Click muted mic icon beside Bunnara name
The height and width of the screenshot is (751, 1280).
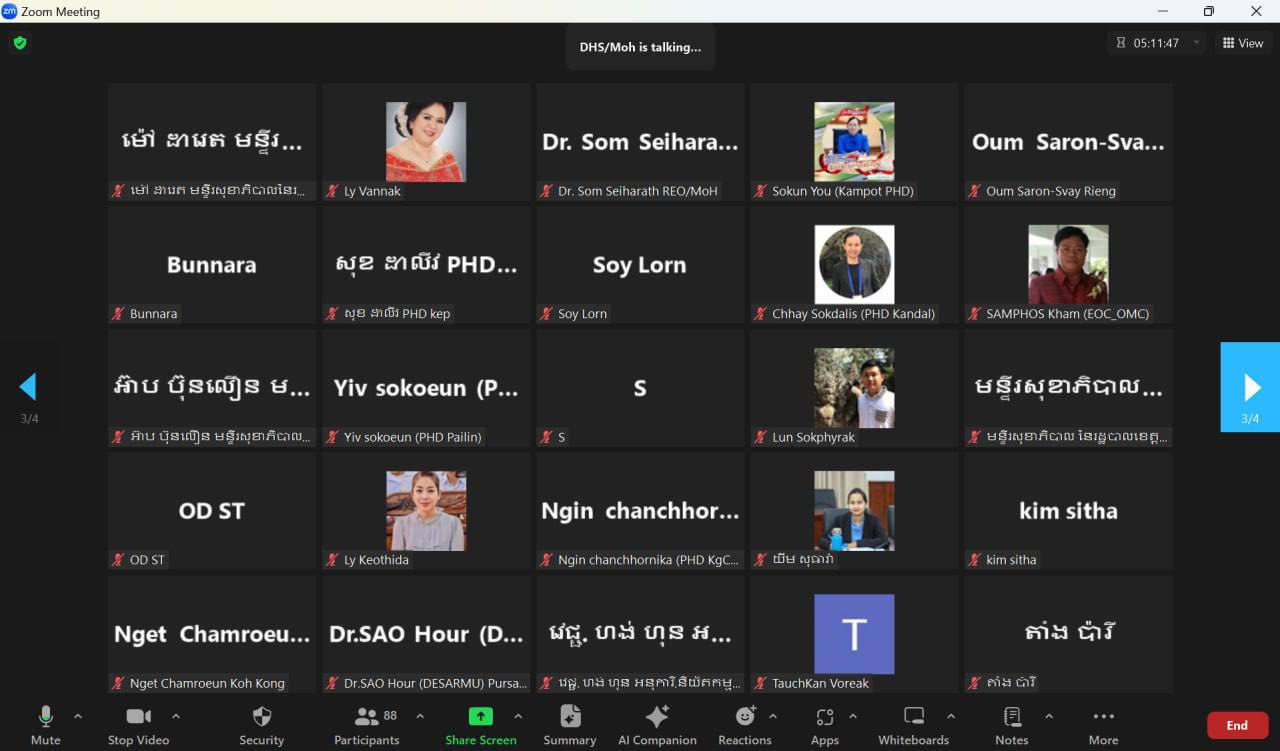[118, 314]
